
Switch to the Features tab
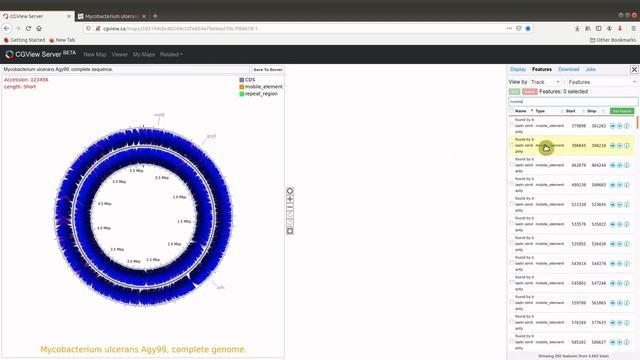pyautogui.click(x=542, y=69)
